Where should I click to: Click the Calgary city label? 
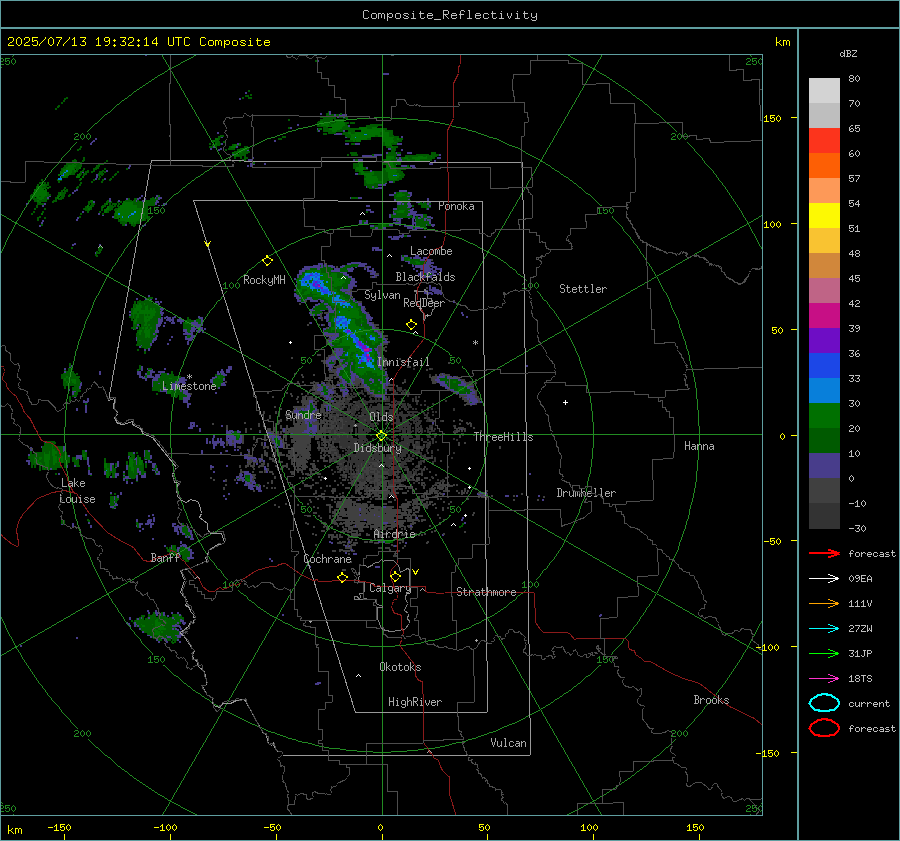[390, 588]
